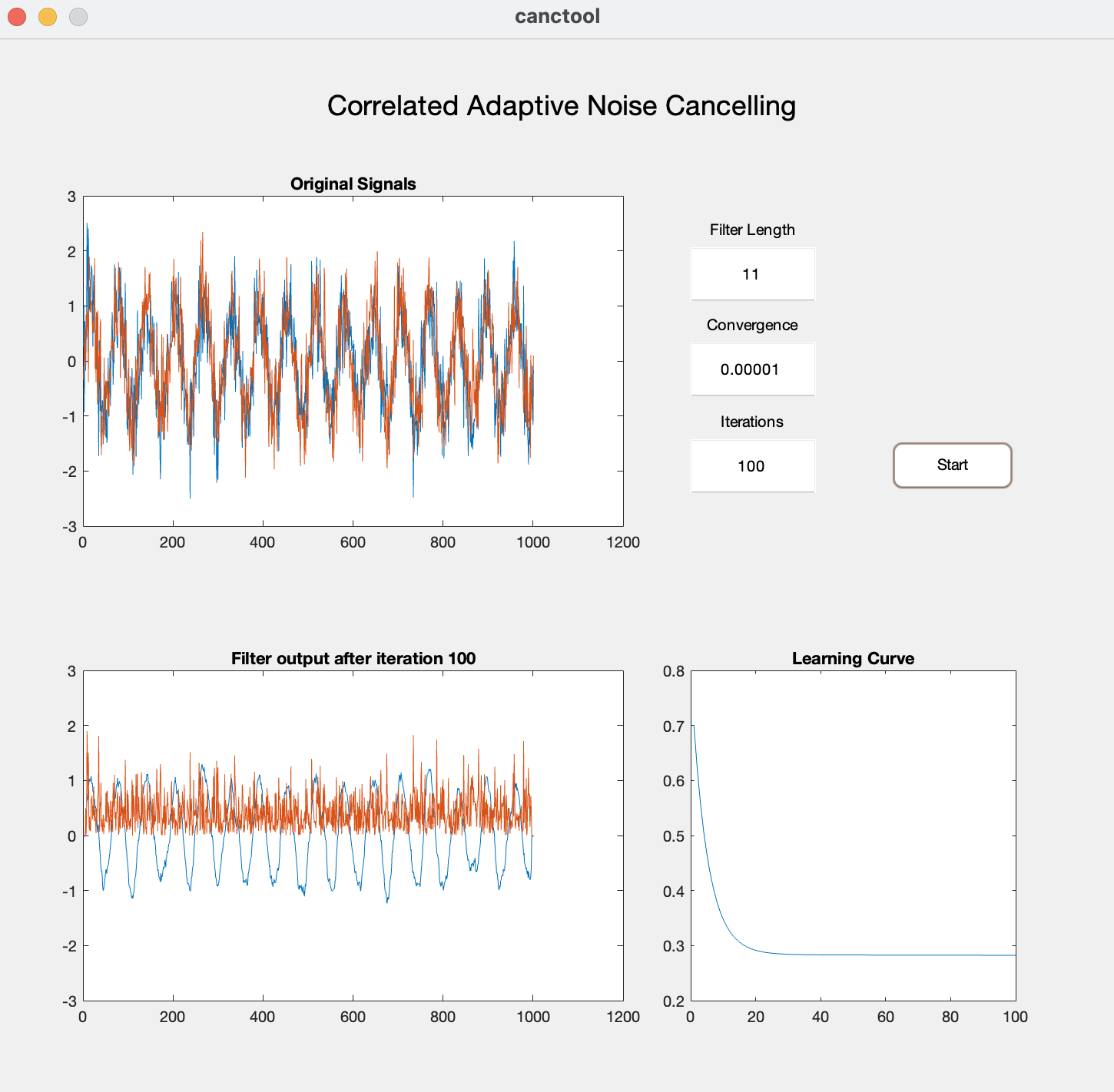Click the Convergence label text
The height and width of the screenshot is (1092, 1114).
[752, 325]
